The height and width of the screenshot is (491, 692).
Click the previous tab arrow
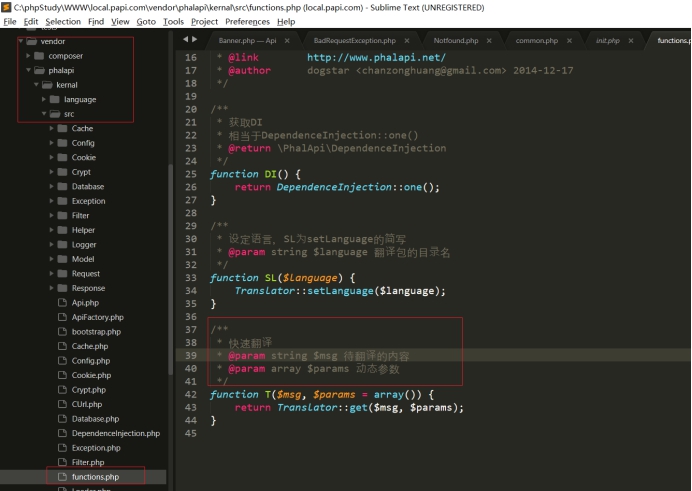185,39
